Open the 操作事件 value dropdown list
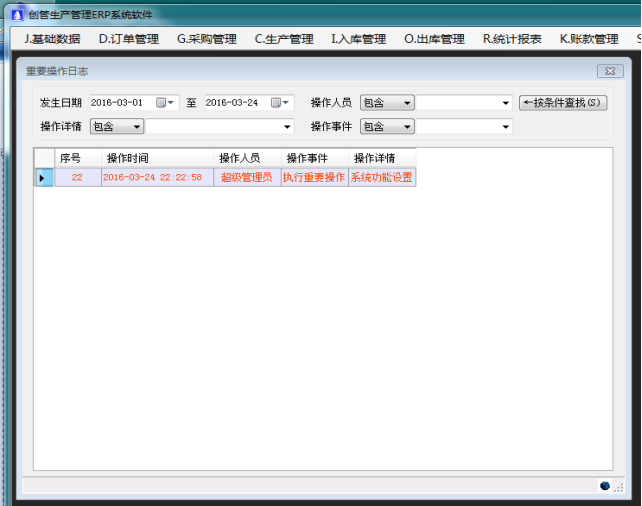642x506 pixels. point(506,127)
